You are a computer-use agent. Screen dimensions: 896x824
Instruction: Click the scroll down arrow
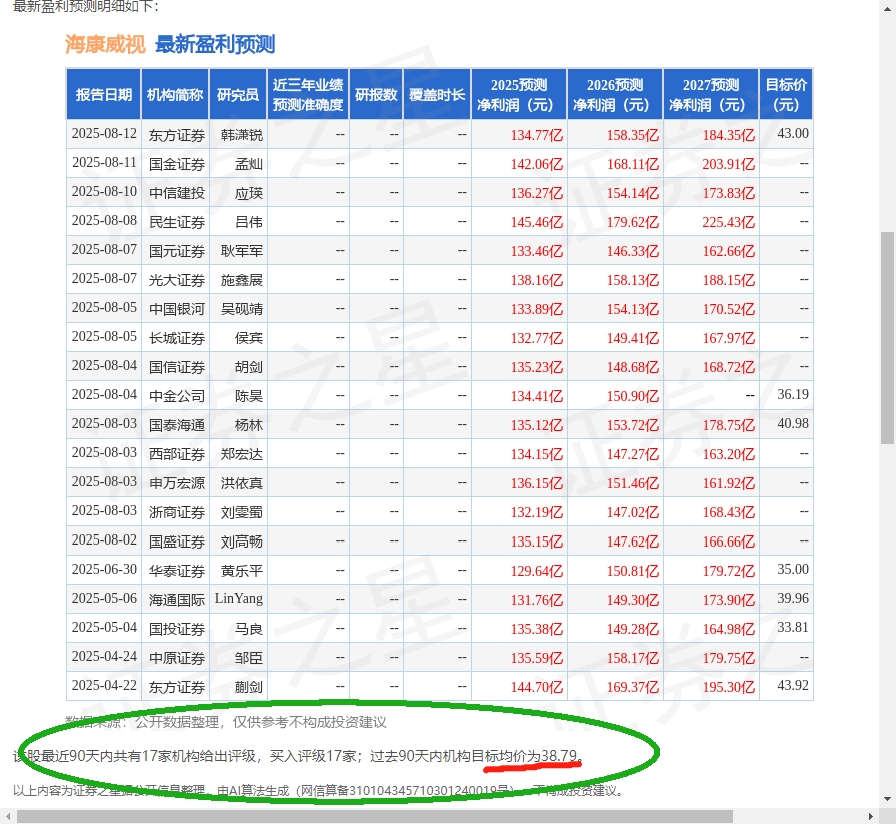pos(887,799)
